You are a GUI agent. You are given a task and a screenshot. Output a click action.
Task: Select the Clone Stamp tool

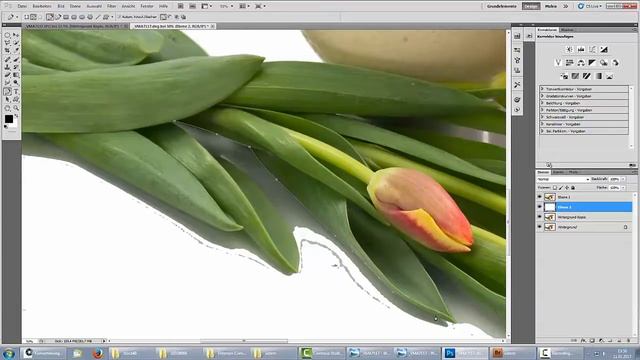(7, 67)
